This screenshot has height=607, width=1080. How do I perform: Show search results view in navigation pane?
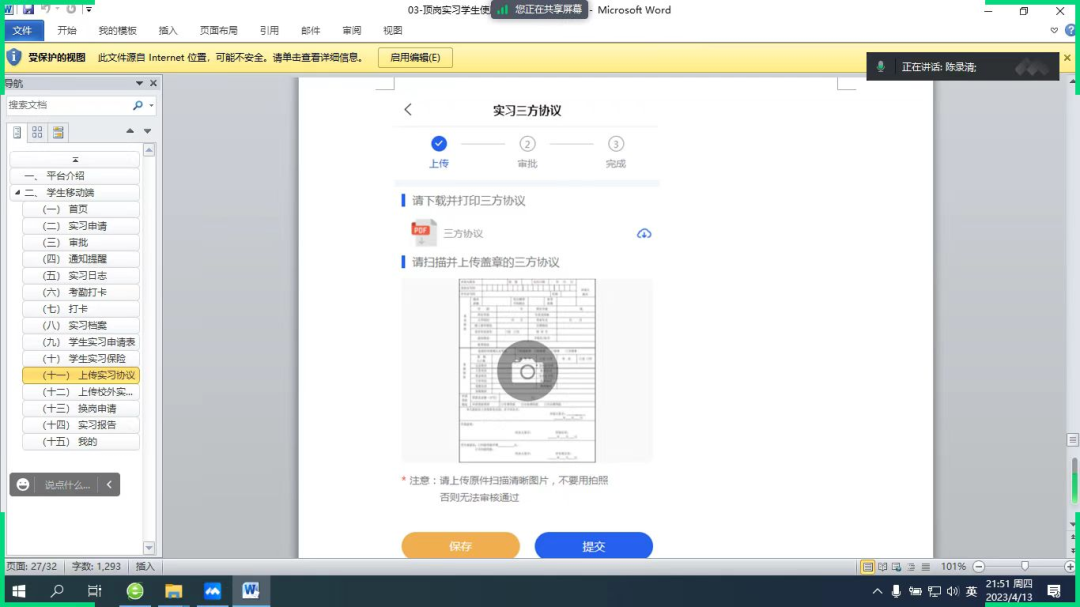click(58, 132)
